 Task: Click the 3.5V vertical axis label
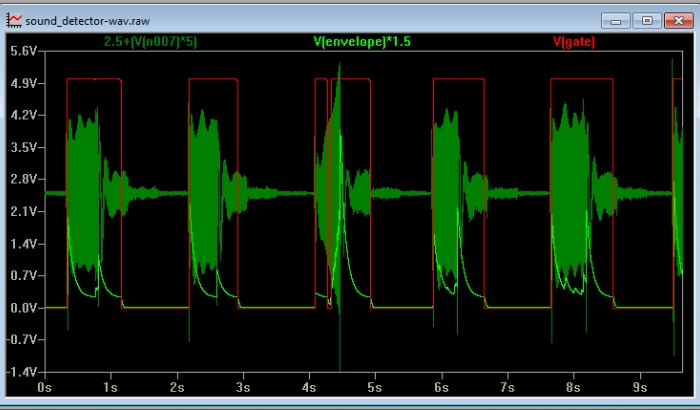(x=23, y=147)
